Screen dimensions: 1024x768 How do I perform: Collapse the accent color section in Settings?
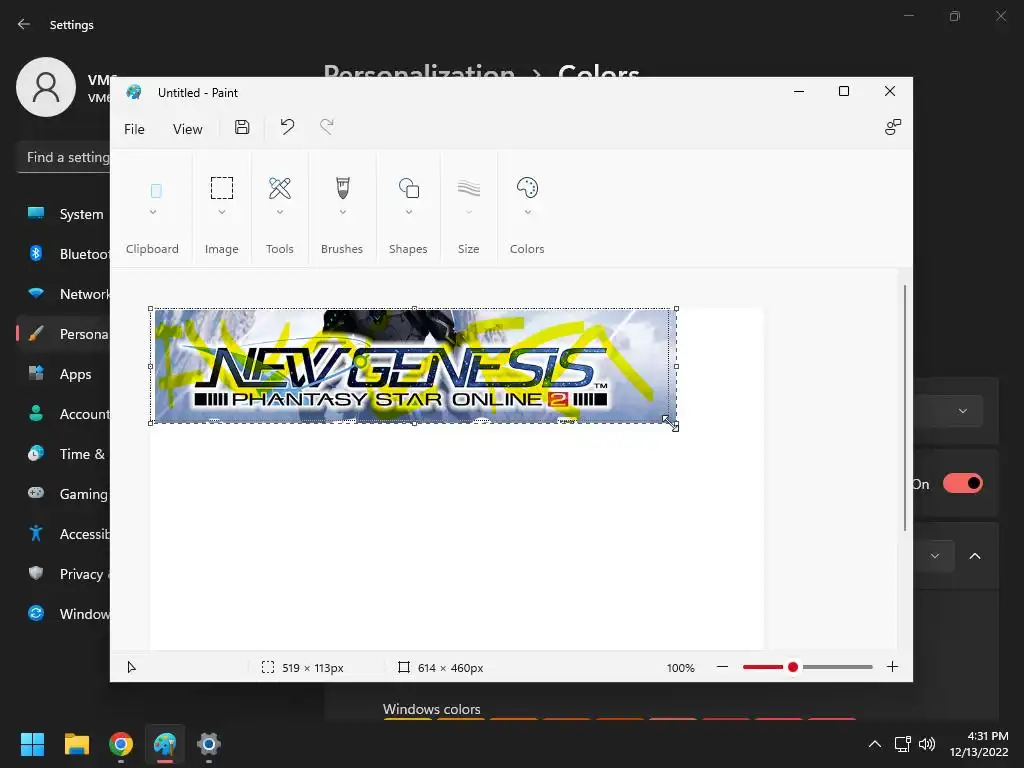click(975, 556)
